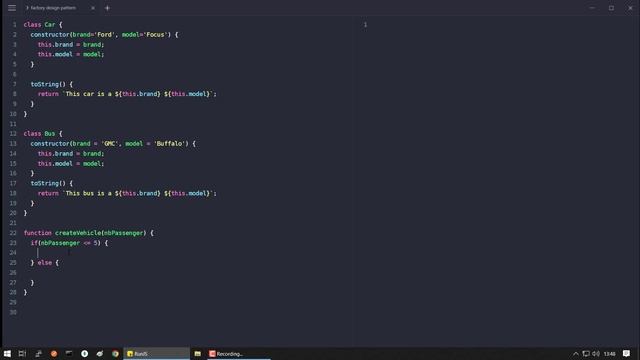
Task: Open File Explorer from the taskbar
Action: tap(198, 353)
